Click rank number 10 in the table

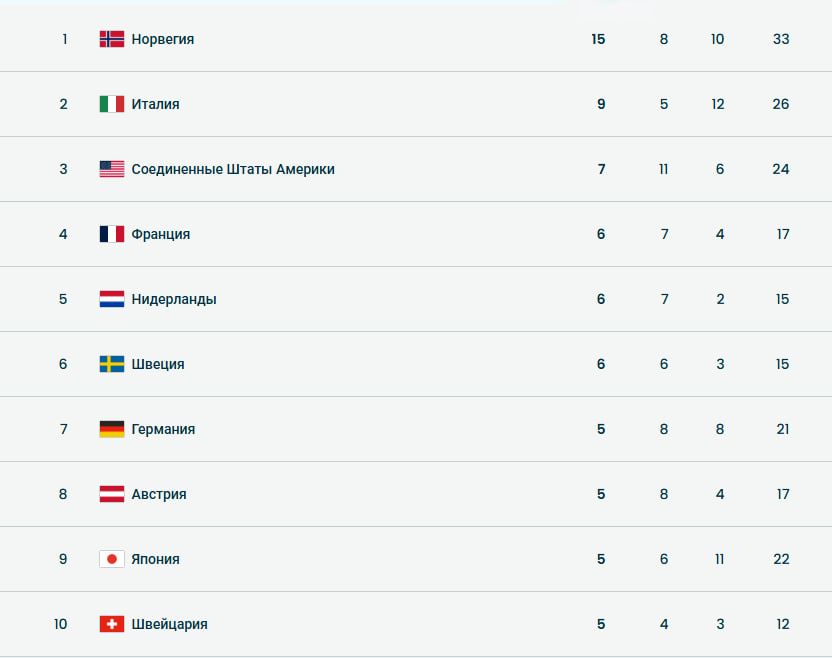tap(61, 624)
